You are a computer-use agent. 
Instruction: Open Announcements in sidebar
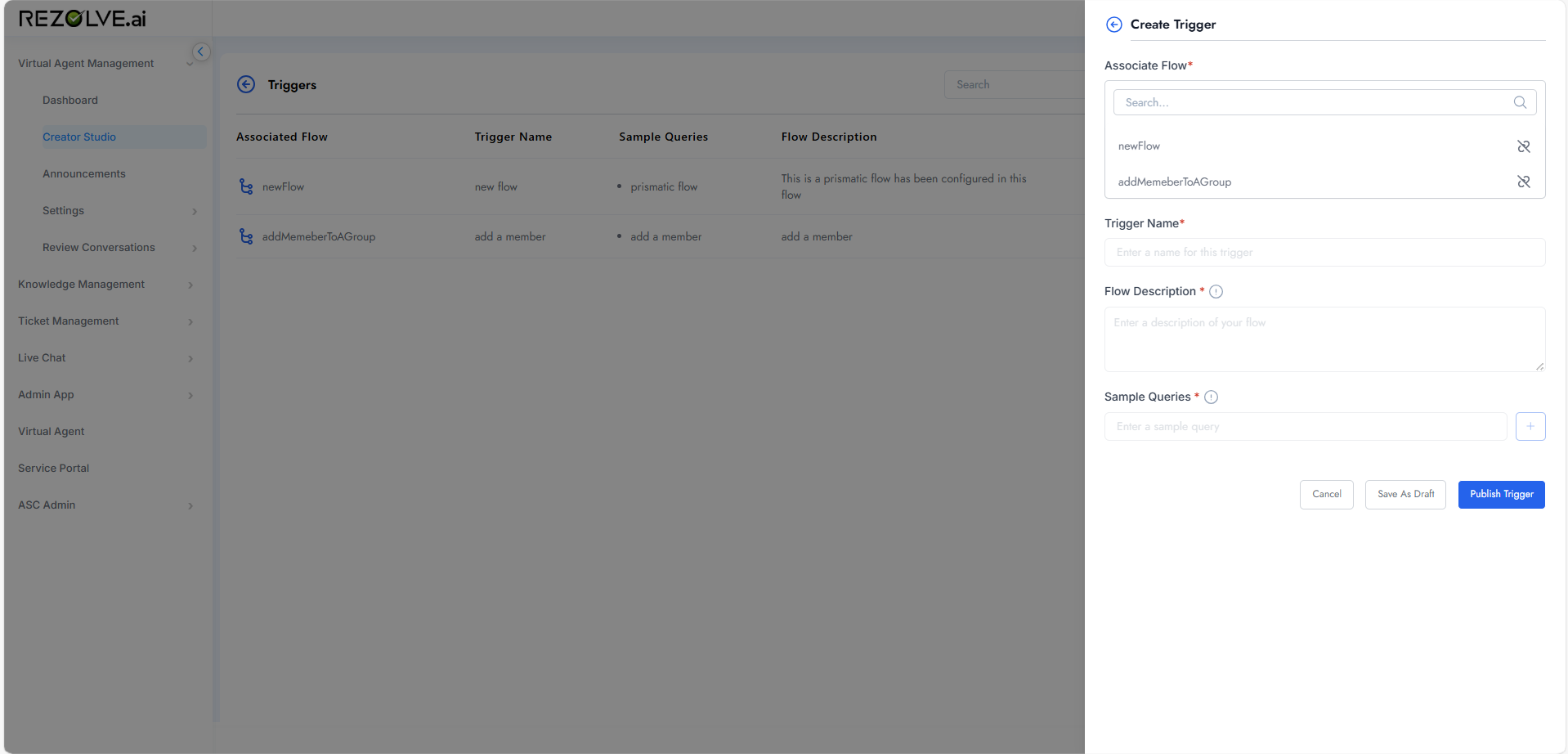click(x=84, y=173)
